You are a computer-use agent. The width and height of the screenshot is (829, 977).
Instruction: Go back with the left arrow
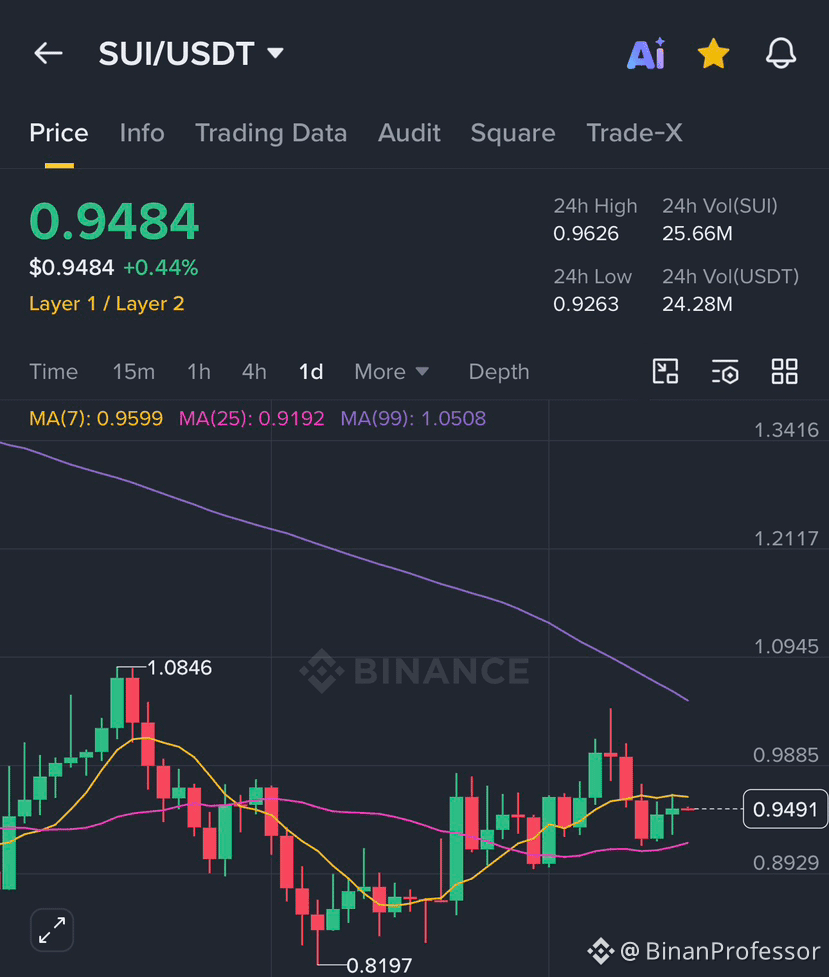click(x=48, y=54)
